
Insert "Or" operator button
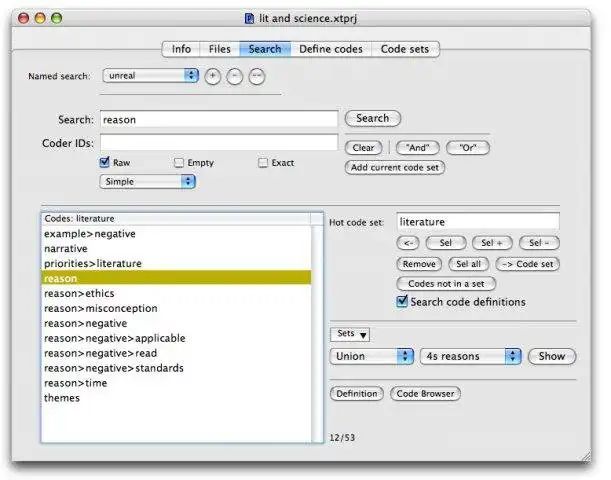pos(468,148)
